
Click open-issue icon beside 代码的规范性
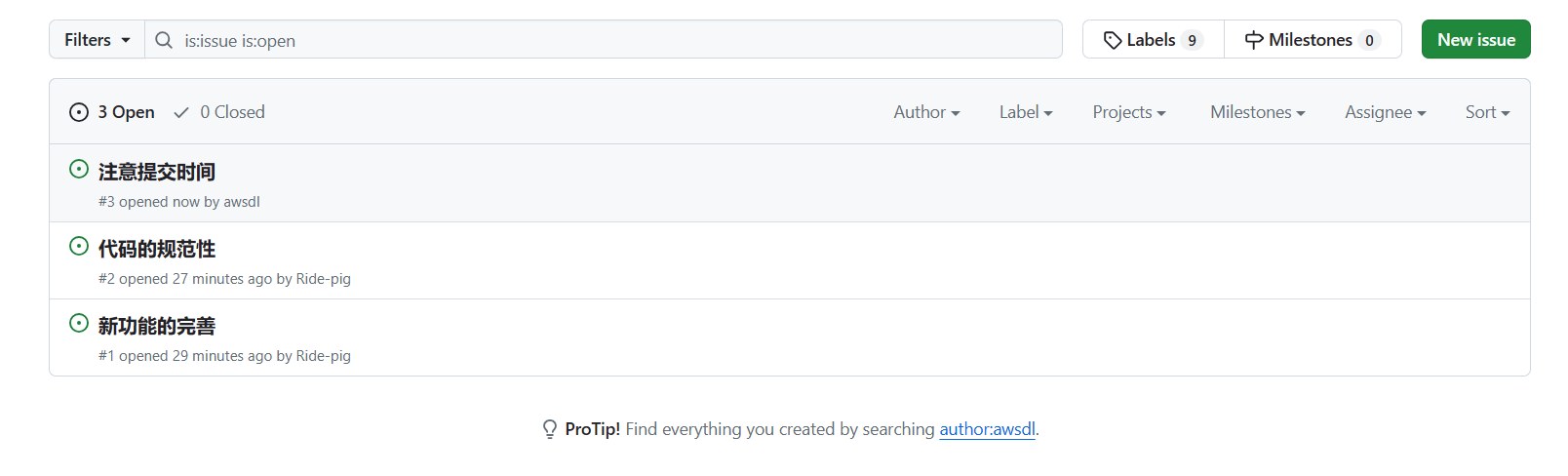coord(79,247)
